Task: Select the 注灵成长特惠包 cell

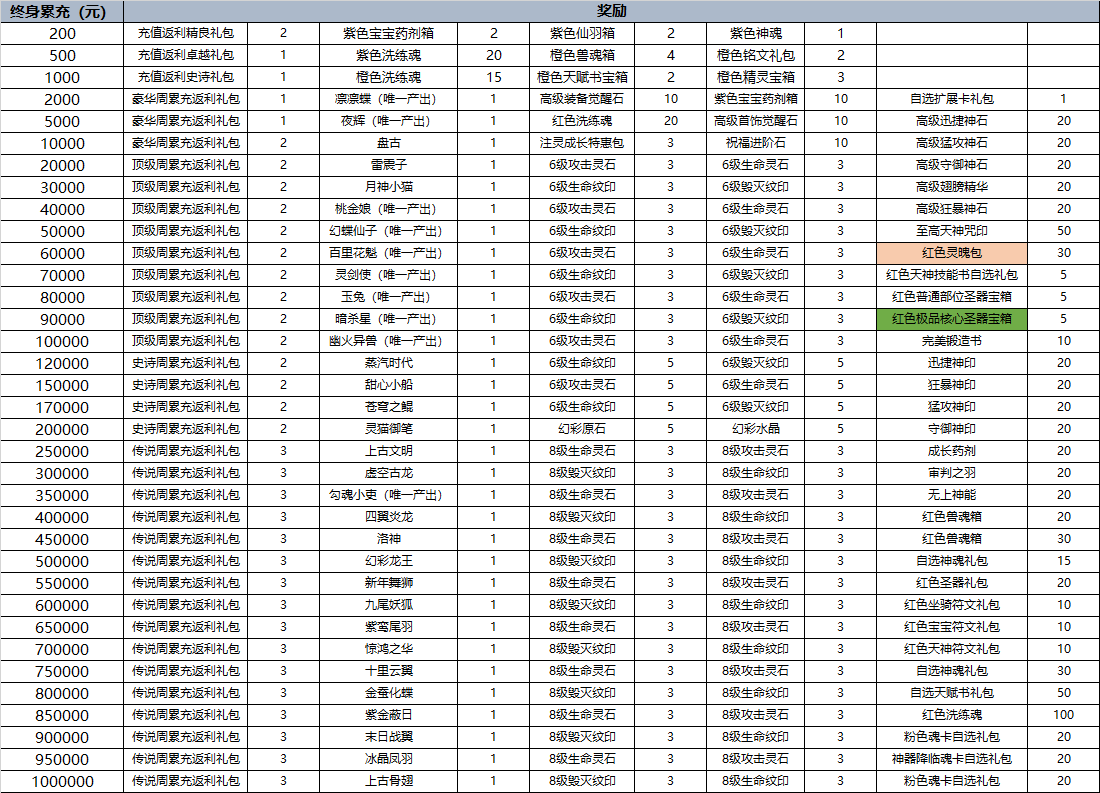Action: tap(582, 143)
